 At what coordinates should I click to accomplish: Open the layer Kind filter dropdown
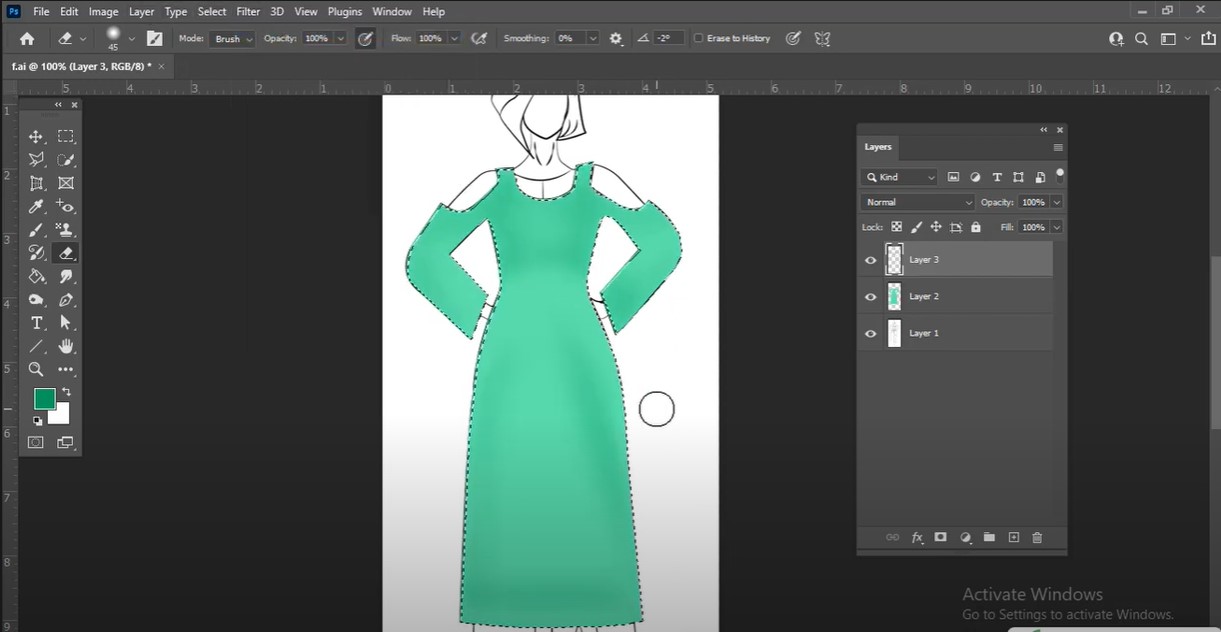[900, 177]
